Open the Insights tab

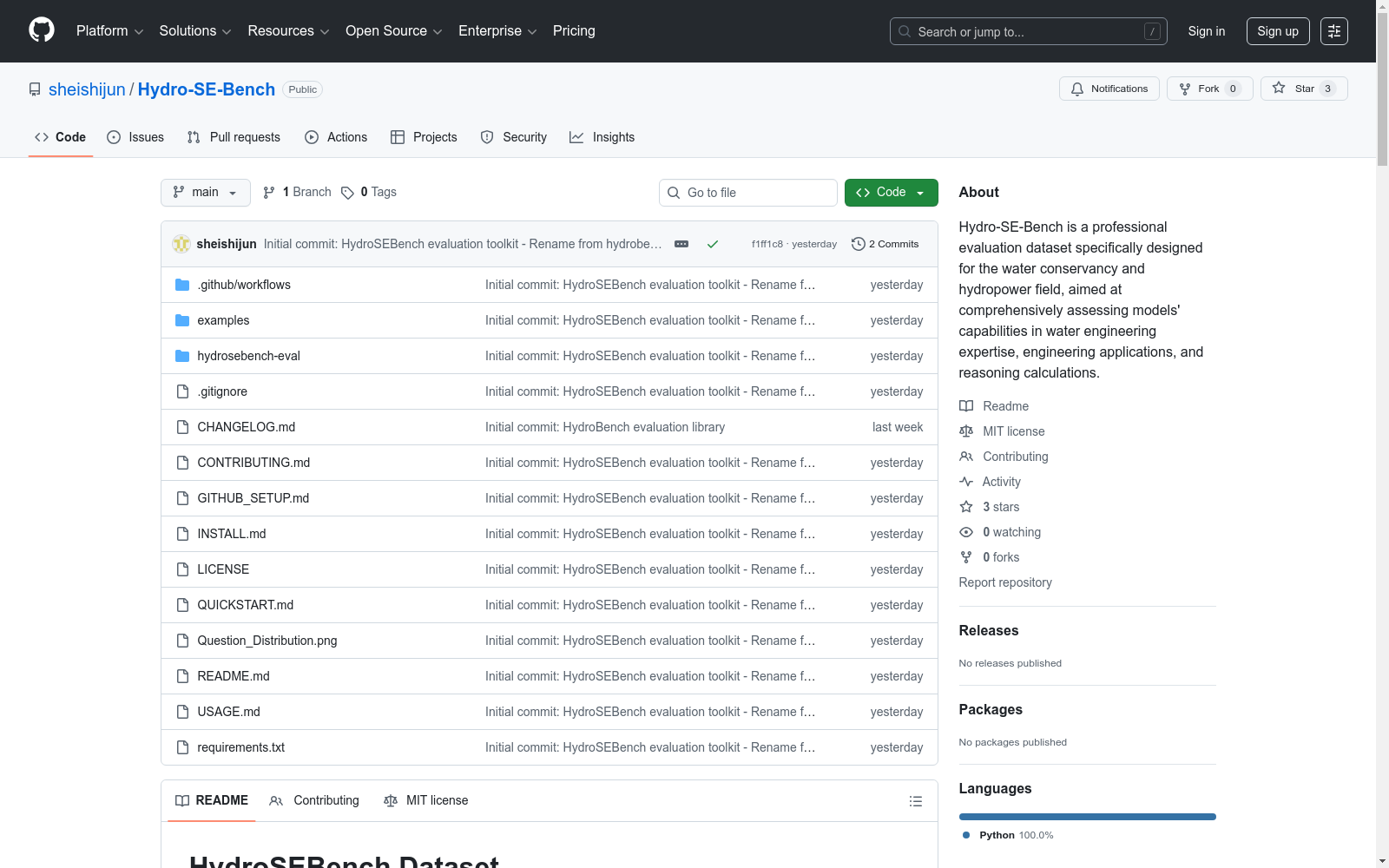coord(602,137)
